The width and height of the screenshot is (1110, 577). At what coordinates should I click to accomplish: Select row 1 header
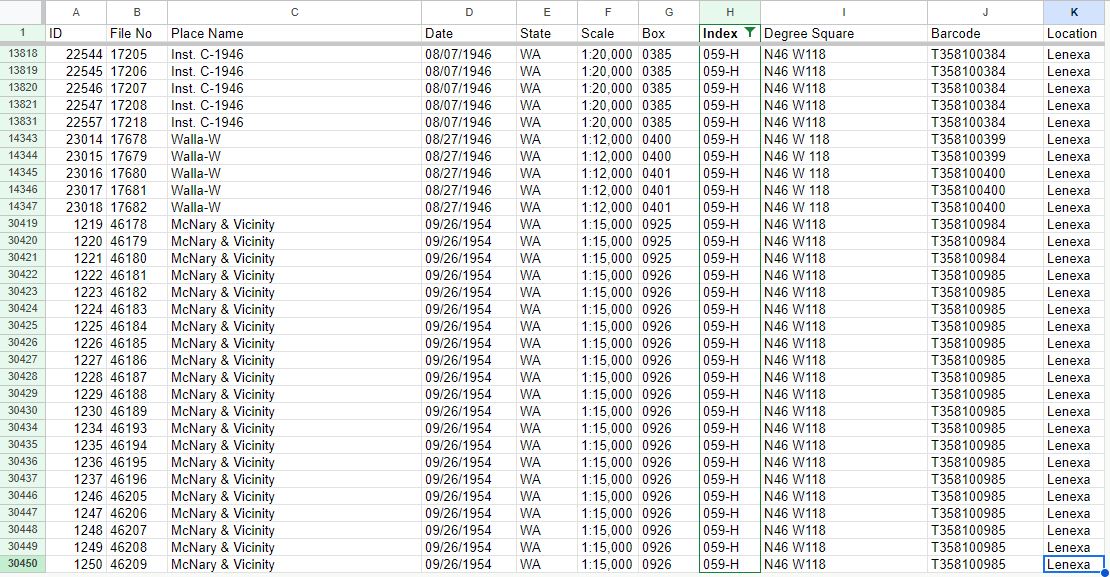tap(22, 33)
